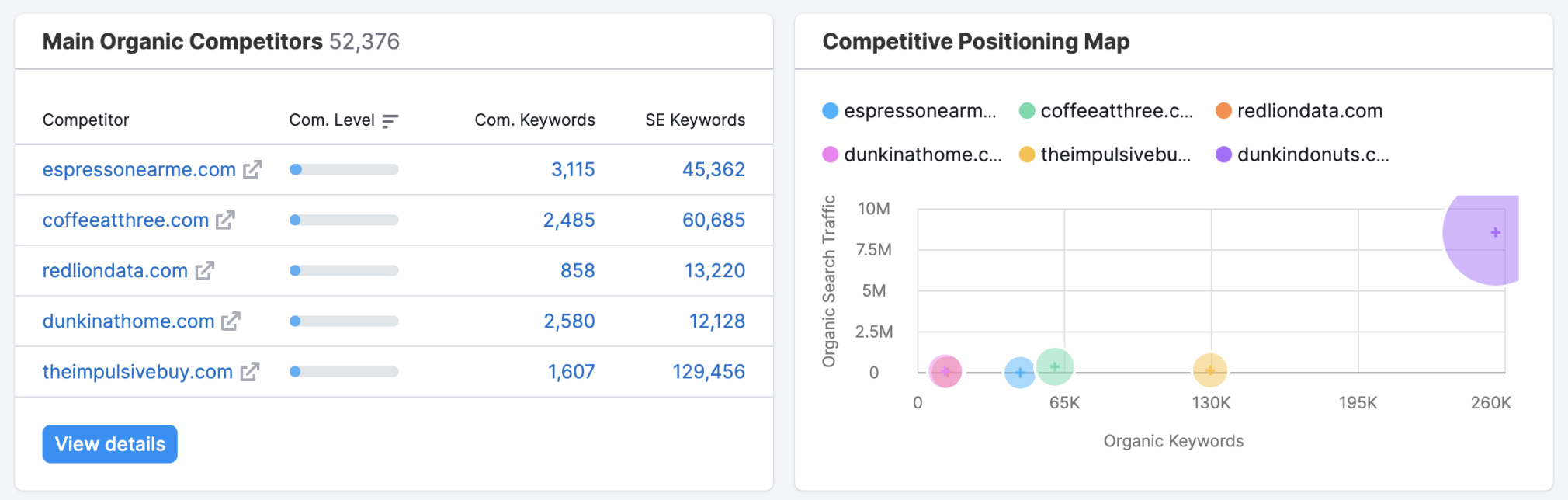Click SE keywords value 129,456

point(708,372)
